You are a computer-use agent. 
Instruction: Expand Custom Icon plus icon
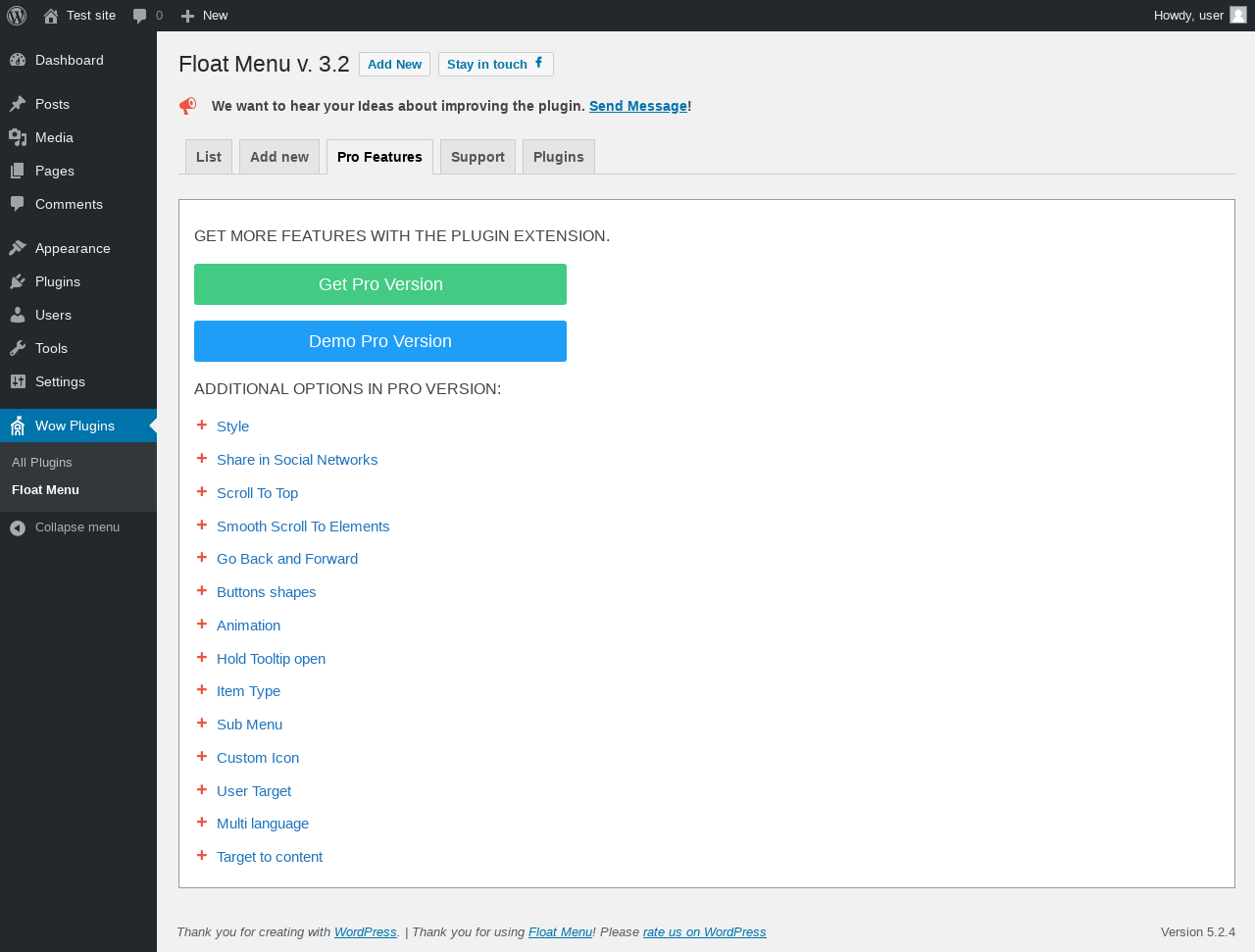click(202, 756)
